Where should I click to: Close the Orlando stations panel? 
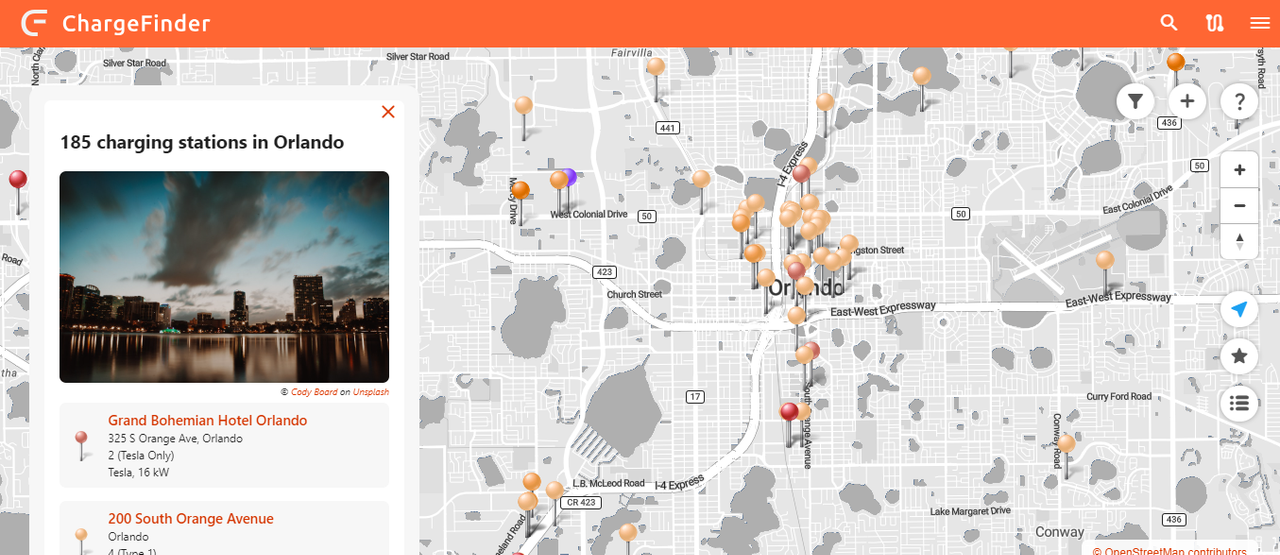[388, 112]
